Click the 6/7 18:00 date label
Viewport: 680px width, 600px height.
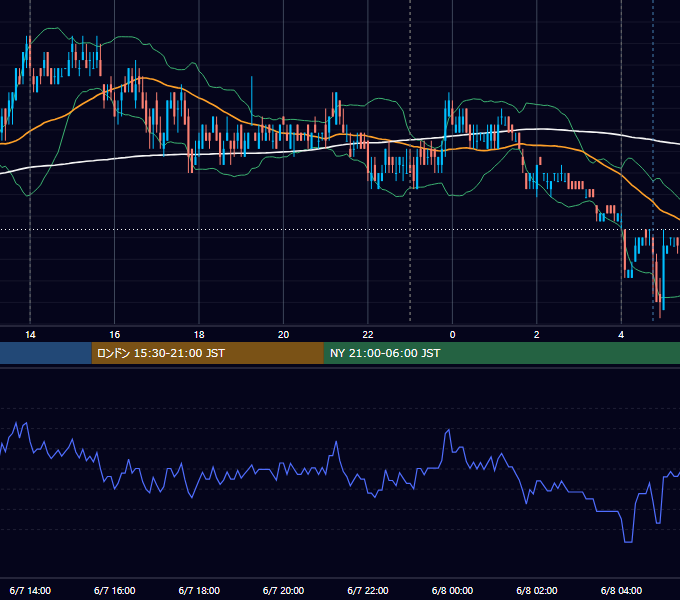click(x=199, y=590)
